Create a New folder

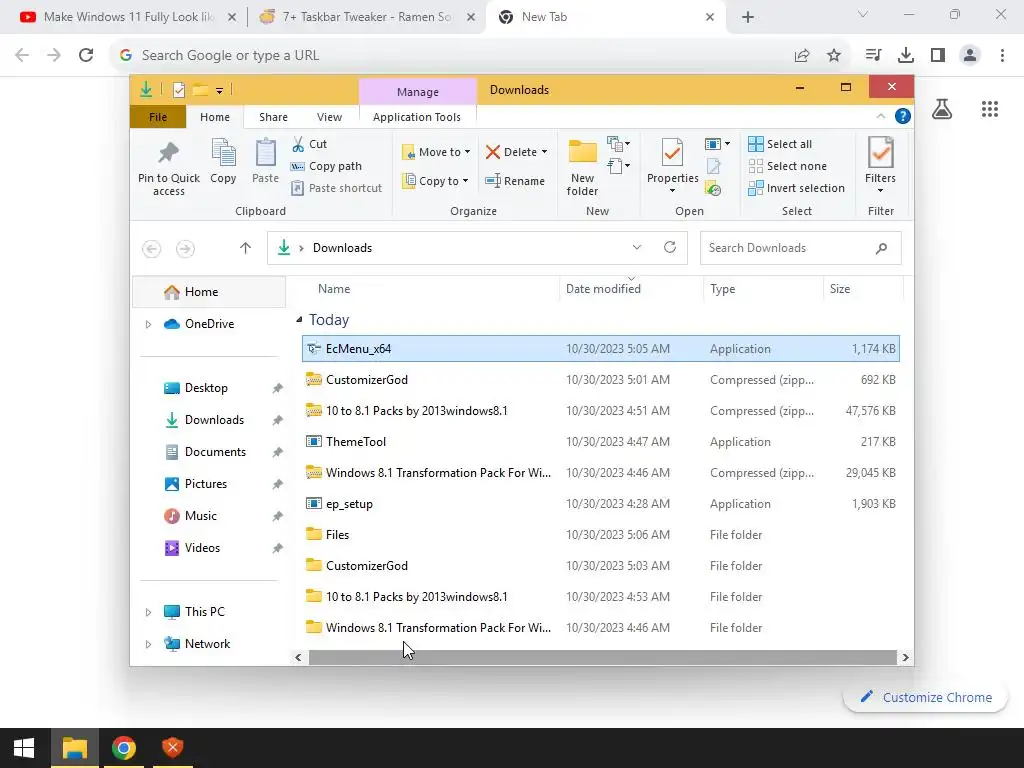pyautogui.click(x=582, y=167)
